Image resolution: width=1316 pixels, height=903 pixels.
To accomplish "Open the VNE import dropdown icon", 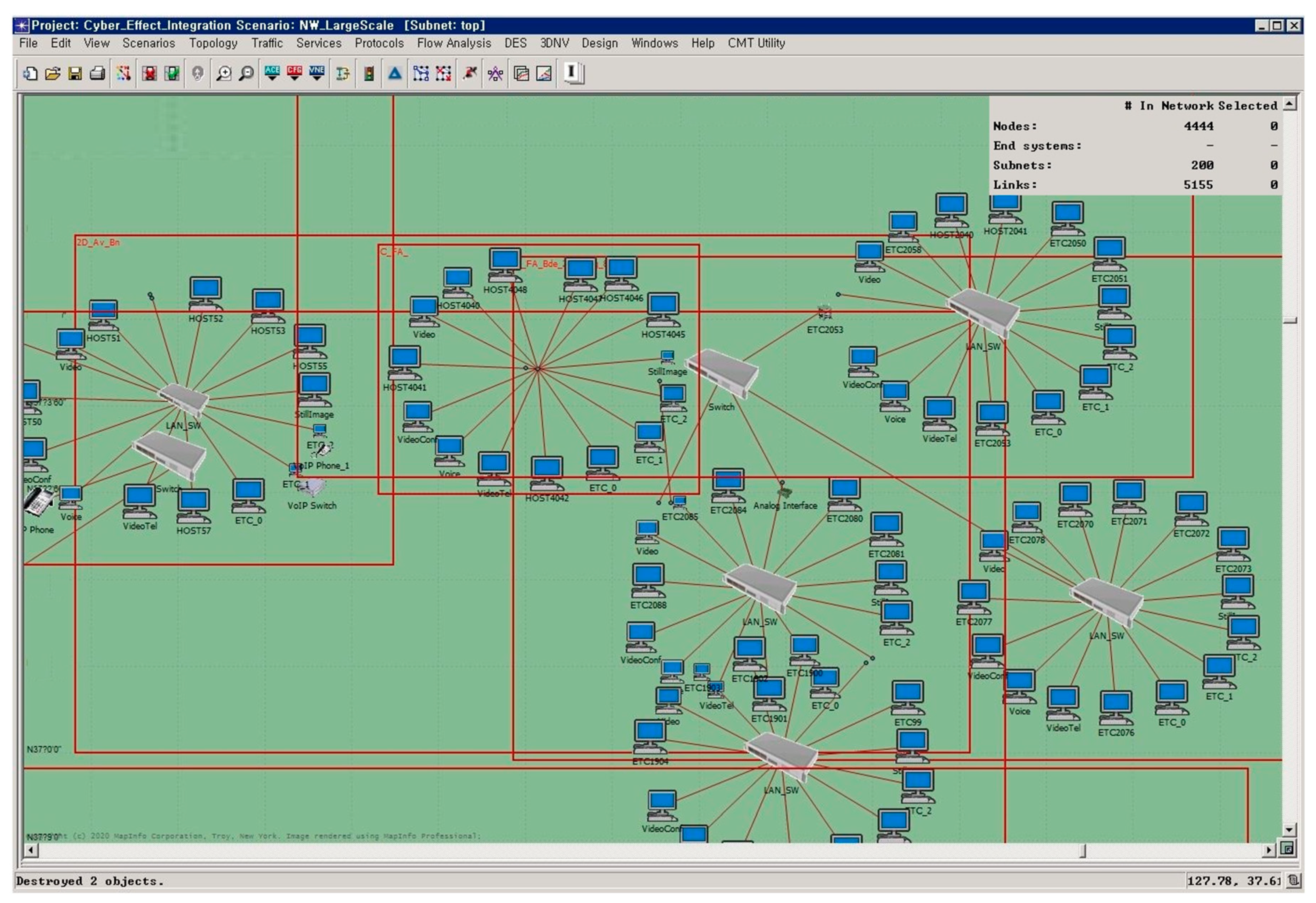I will pyautogui.click(x=316, y=73).
